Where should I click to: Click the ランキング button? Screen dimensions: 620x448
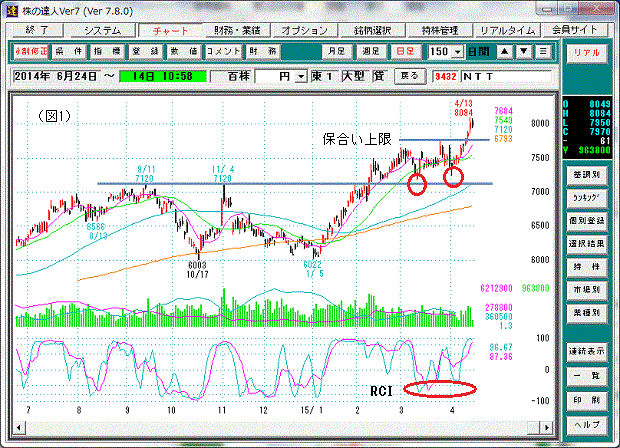point(587,197)
